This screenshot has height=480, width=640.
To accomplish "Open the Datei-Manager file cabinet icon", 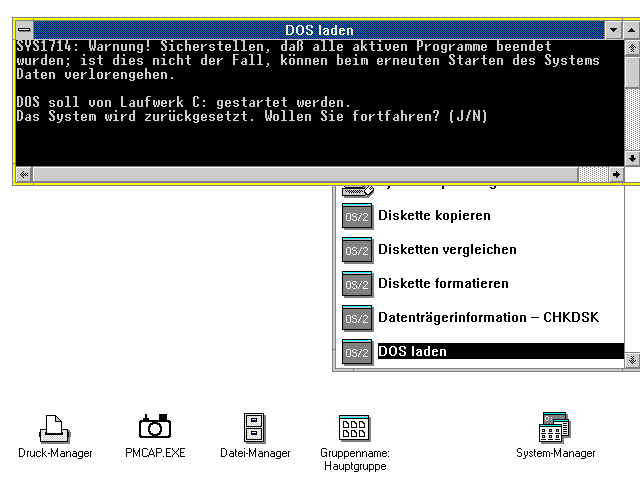I will pos(254,427).
